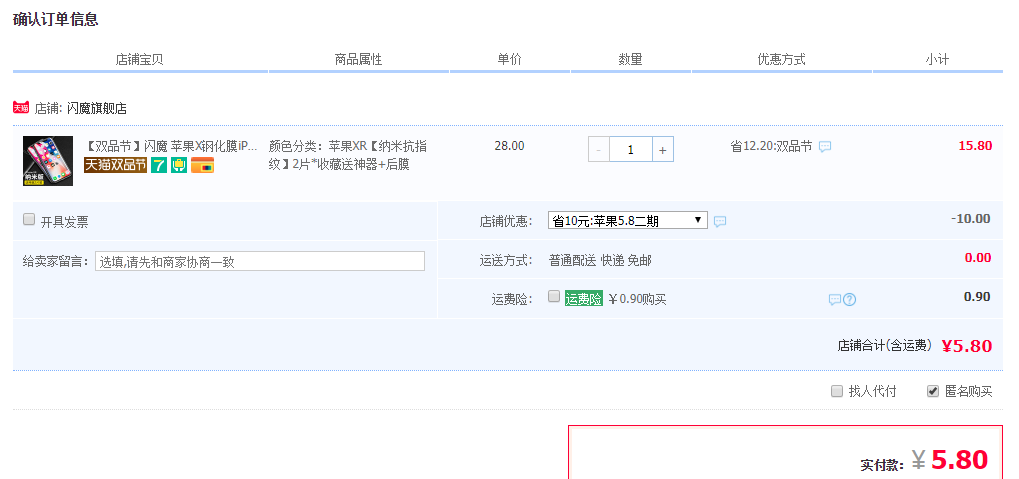Click the 运送方式 label
Image resolution: width=1019 pixels, height=479 pixels.
click(506, 261)
